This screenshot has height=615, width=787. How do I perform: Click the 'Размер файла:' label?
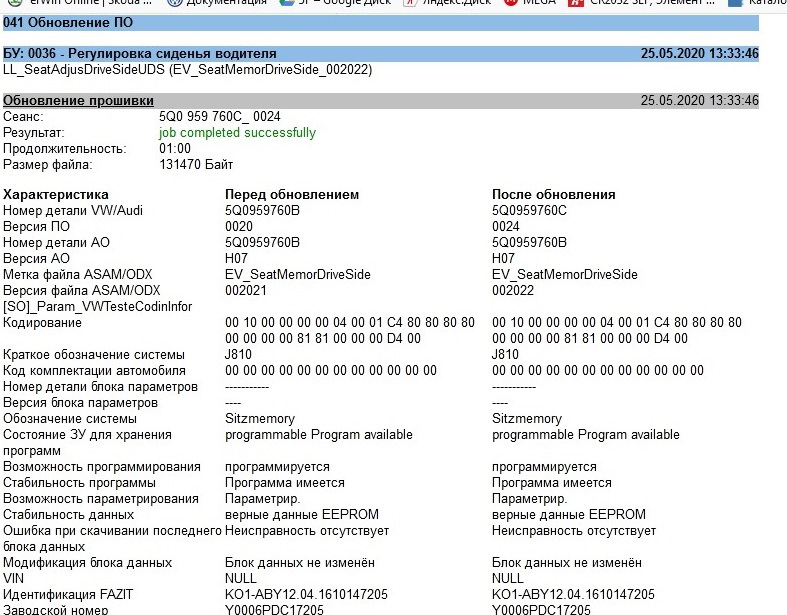[x=48, y=165]
